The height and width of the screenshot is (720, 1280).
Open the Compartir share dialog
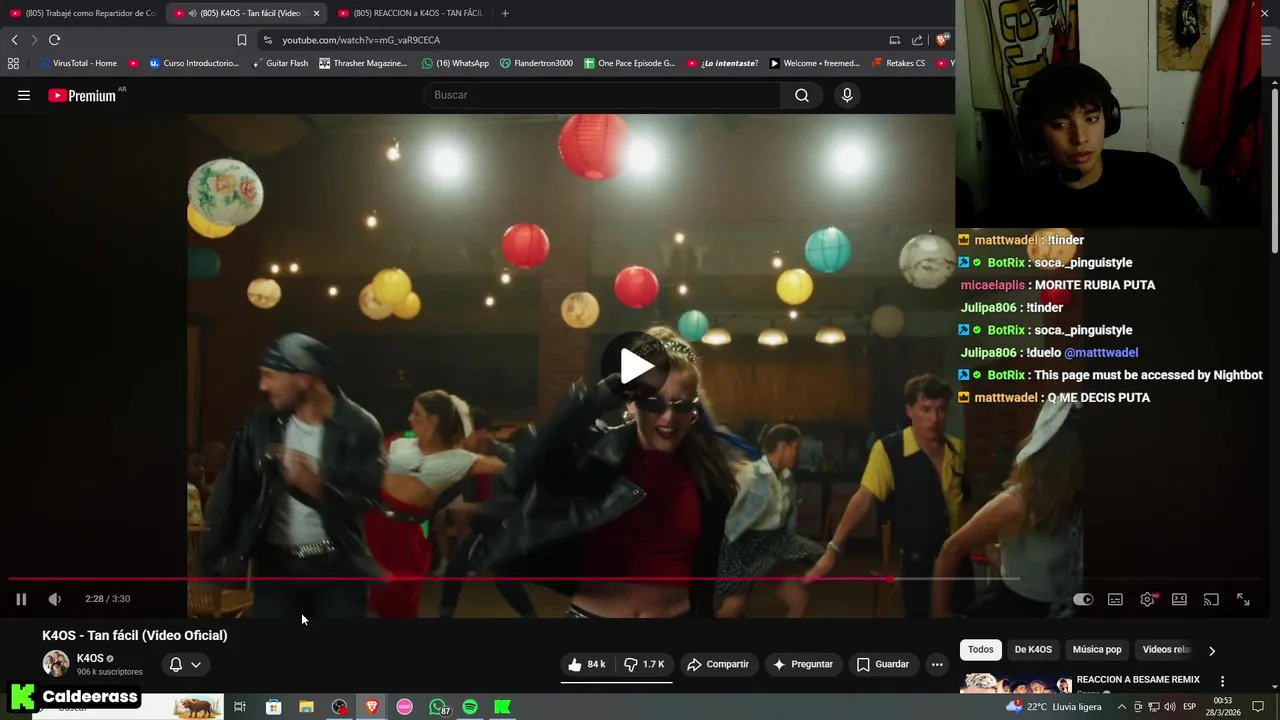coord(718,664)
